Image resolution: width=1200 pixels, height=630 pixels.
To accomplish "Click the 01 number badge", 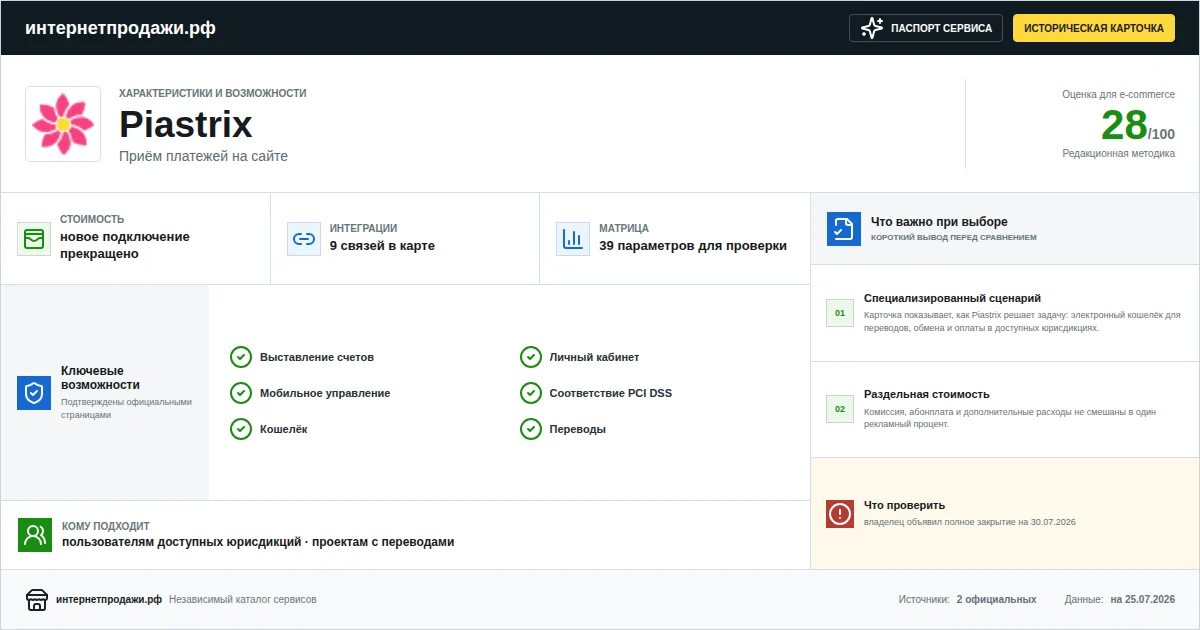I will [840, 313].
